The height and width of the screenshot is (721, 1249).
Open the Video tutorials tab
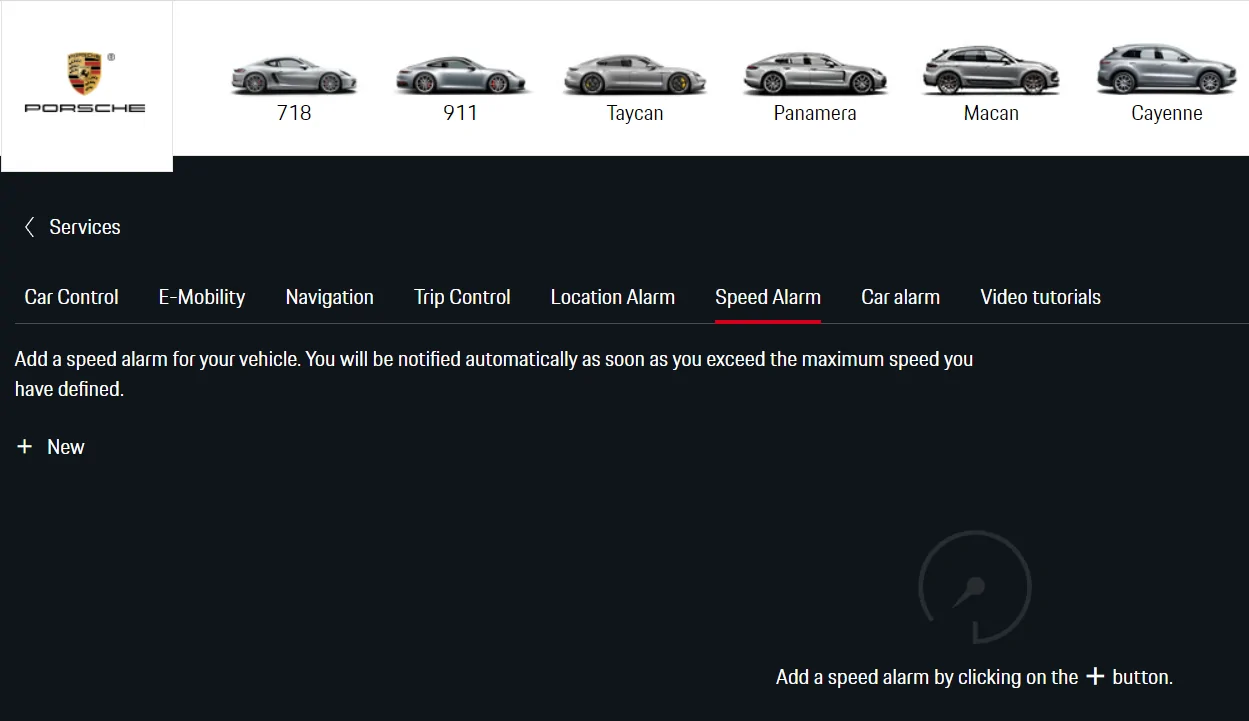click(x=1041, y=297)
